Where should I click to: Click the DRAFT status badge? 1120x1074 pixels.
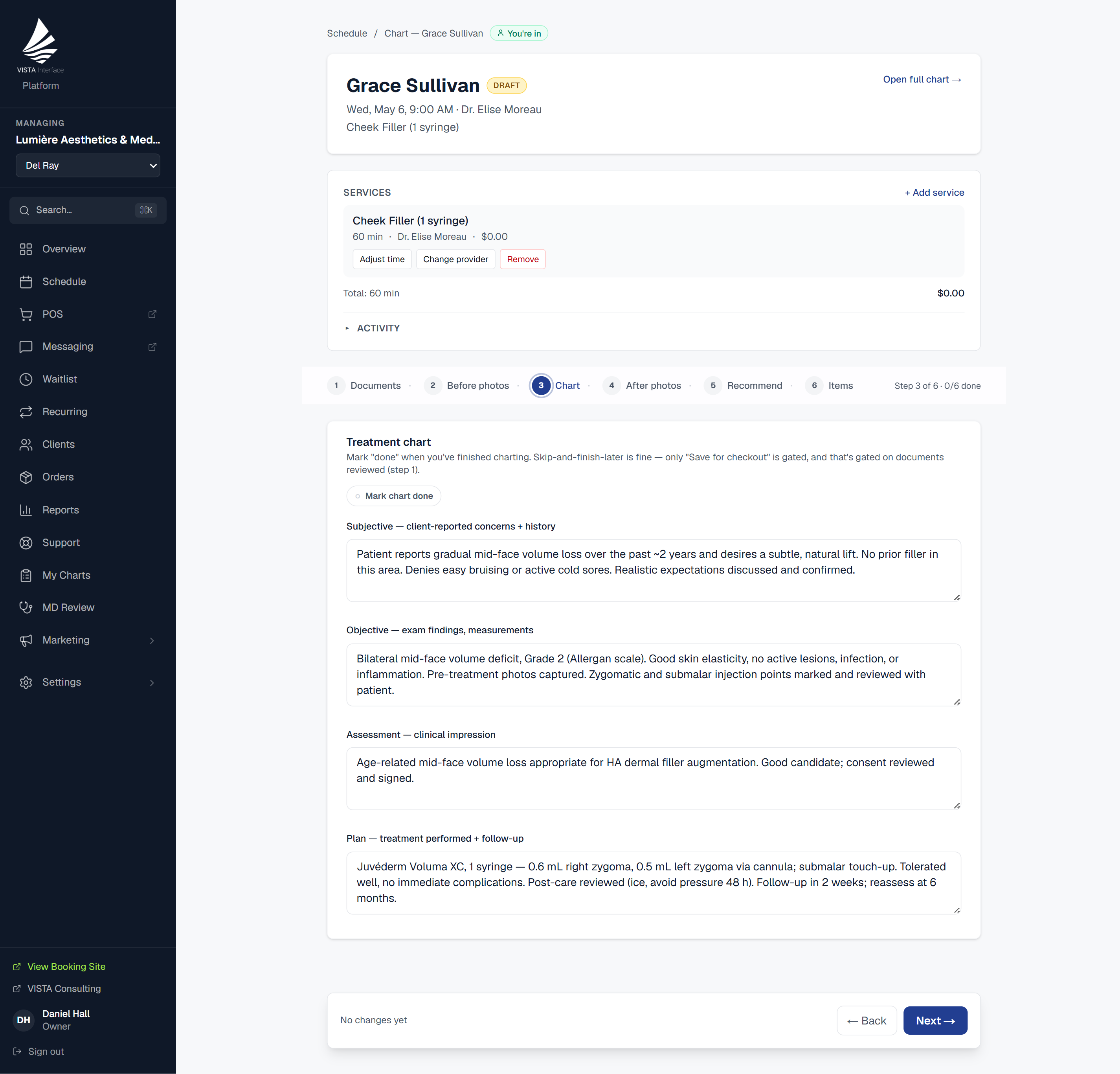[506, 85]
